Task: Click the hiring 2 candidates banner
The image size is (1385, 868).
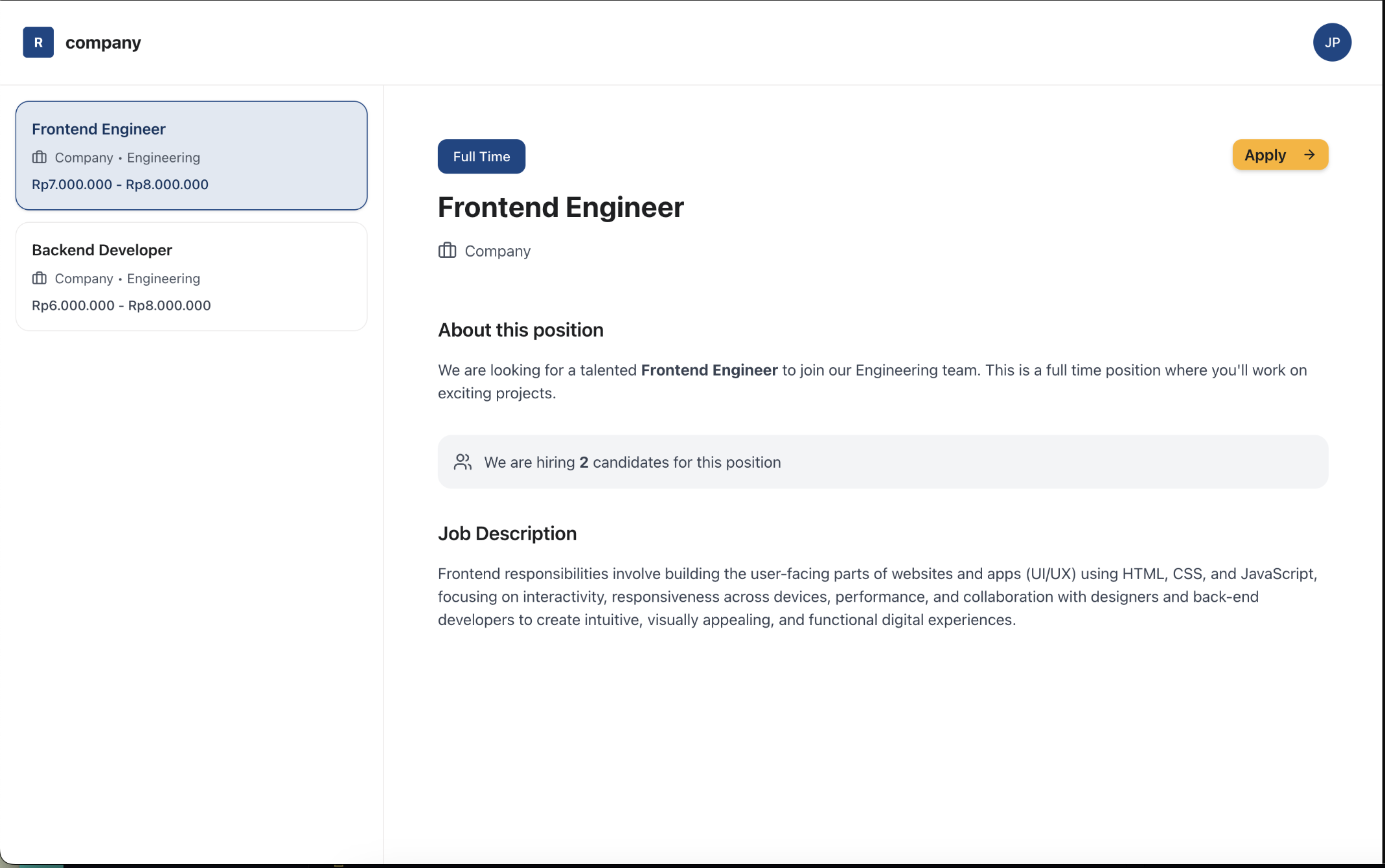Action: point(882,462)
